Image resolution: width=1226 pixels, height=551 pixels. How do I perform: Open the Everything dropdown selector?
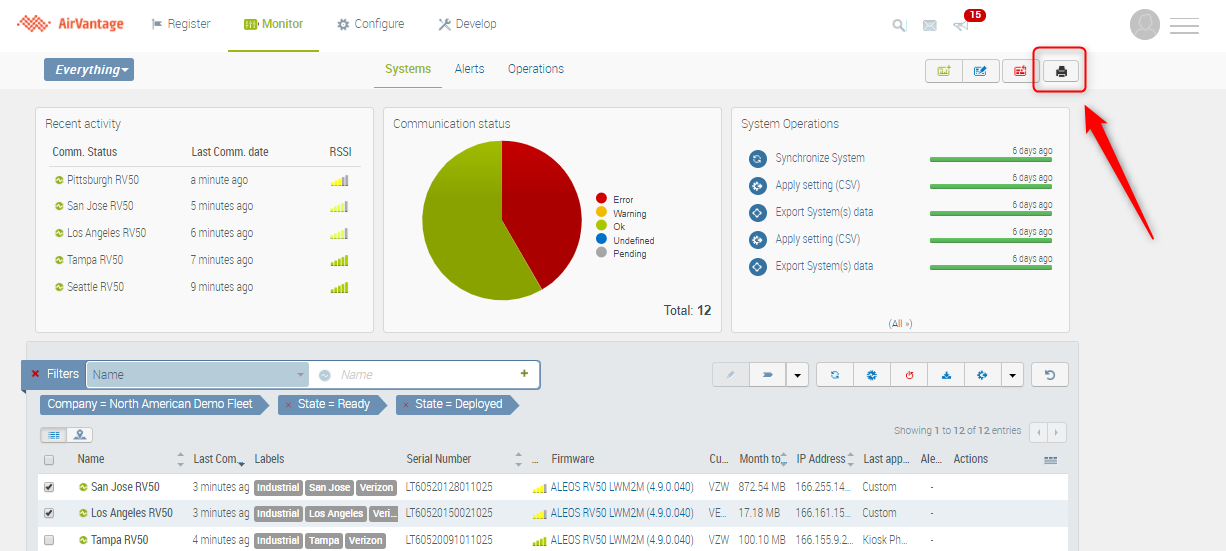pyautogui.click(x=89, y=70)
